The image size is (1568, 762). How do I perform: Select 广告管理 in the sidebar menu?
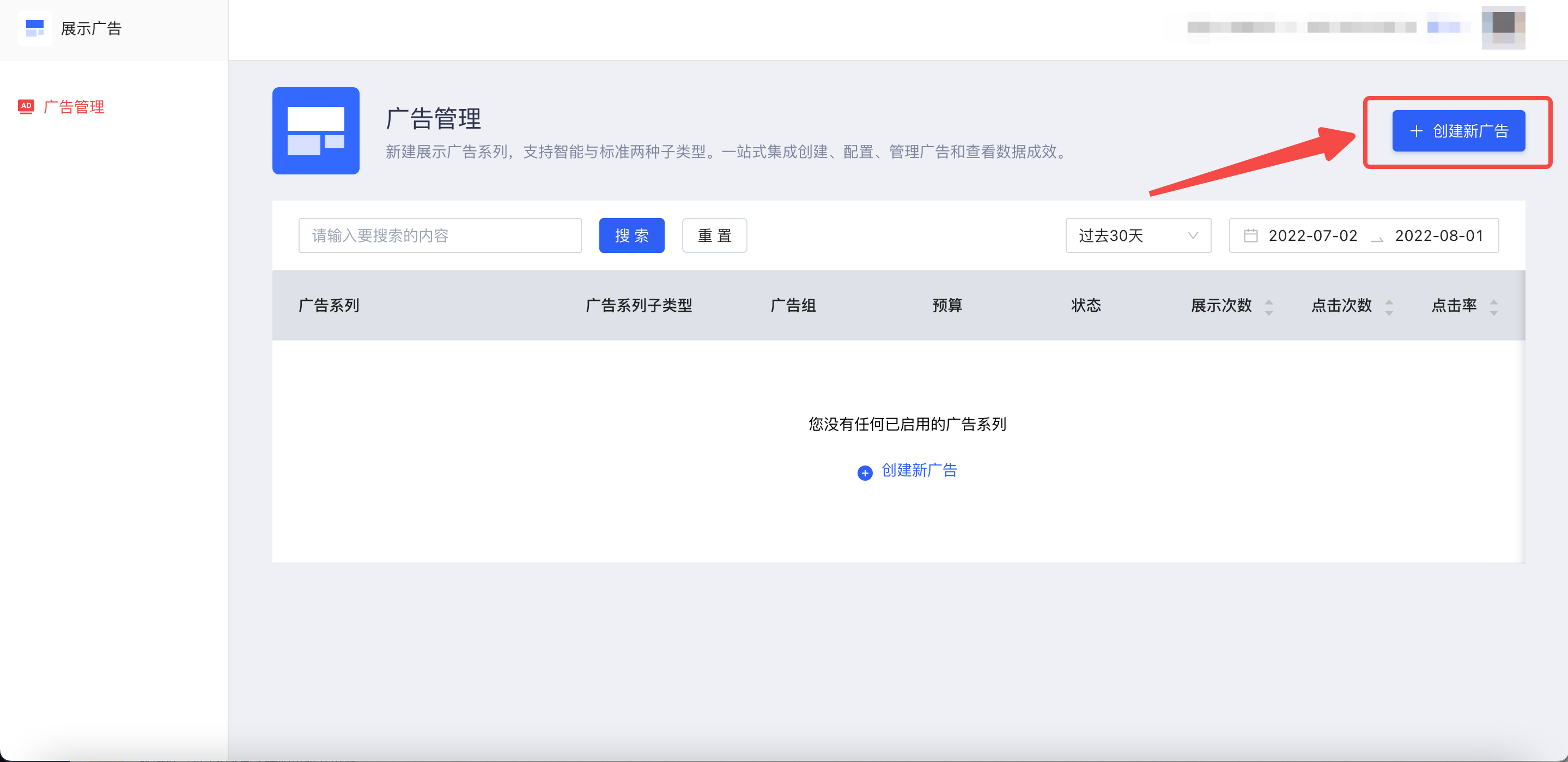tap(74, 107)
